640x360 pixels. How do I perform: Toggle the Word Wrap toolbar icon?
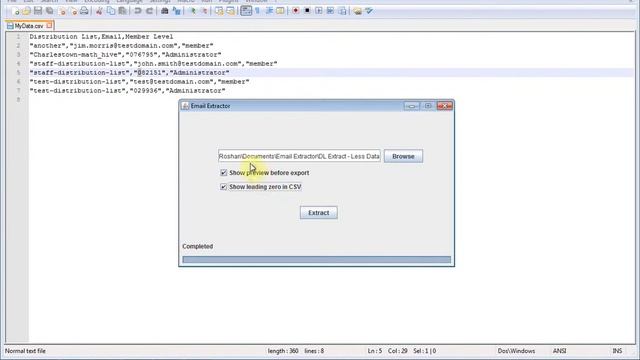(x=246, y=11)
